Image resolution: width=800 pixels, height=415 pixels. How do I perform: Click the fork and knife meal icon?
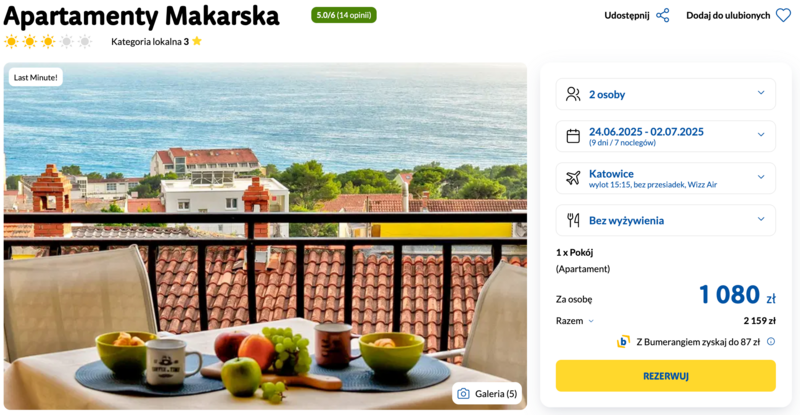[573, 220]
